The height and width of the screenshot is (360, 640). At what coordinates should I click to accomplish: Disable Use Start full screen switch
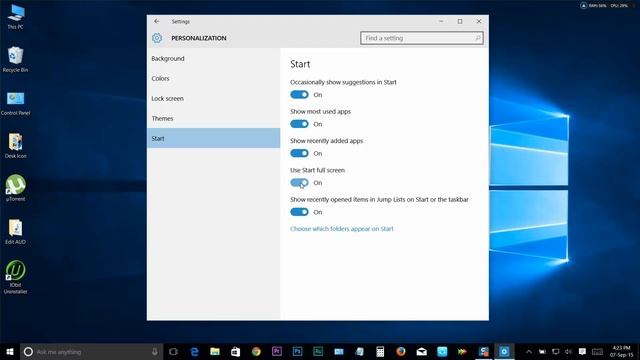(299, 183)
